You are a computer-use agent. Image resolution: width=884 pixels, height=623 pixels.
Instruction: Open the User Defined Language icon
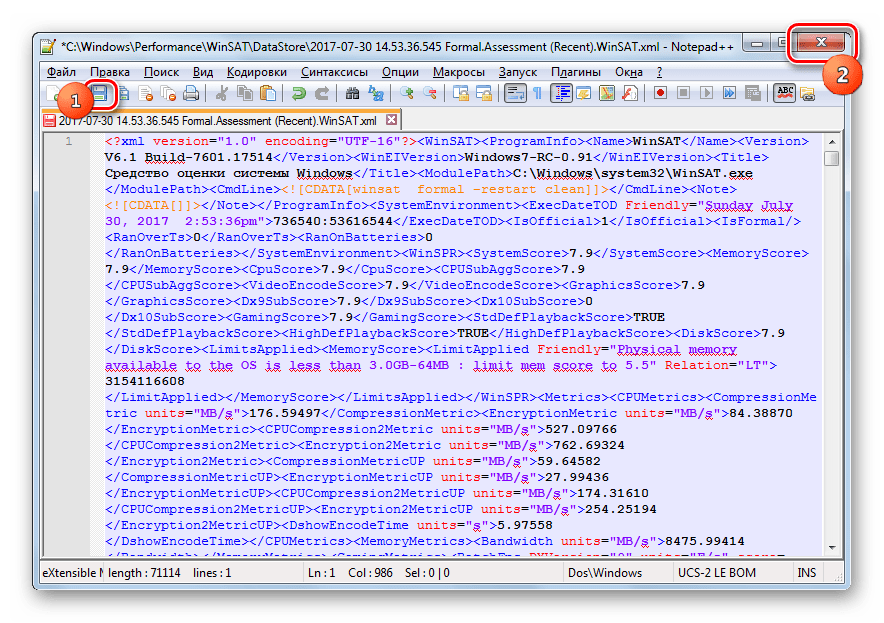[x=584, y=93]
